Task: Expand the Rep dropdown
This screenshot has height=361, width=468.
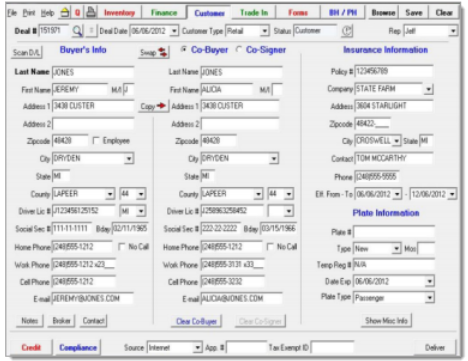Action: (453, 31)
